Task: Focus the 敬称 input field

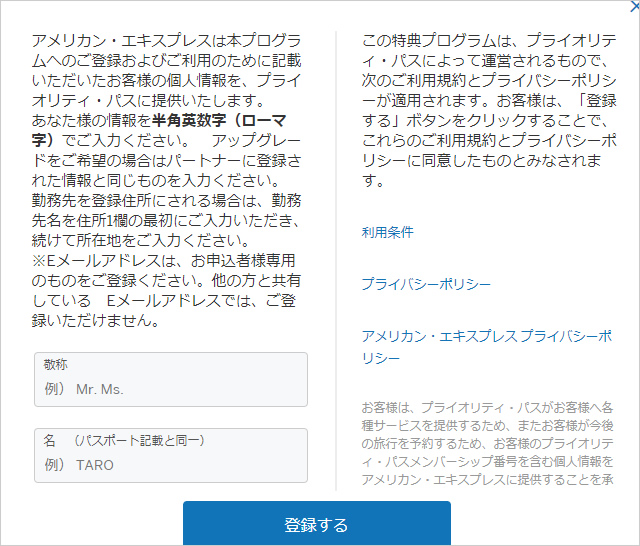Action: 171,380
